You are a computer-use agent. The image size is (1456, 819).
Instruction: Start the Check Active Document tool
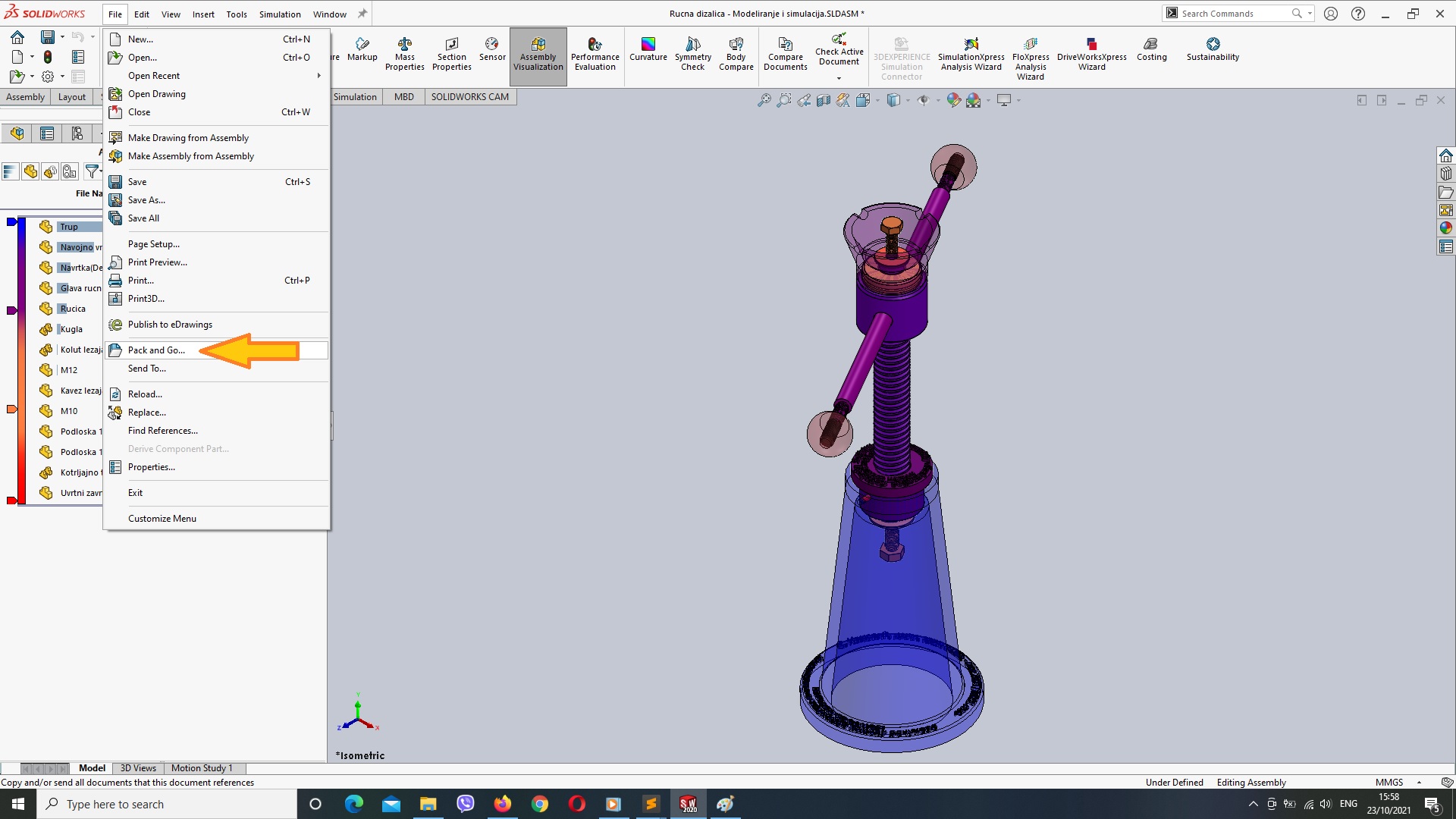point(839,49)
